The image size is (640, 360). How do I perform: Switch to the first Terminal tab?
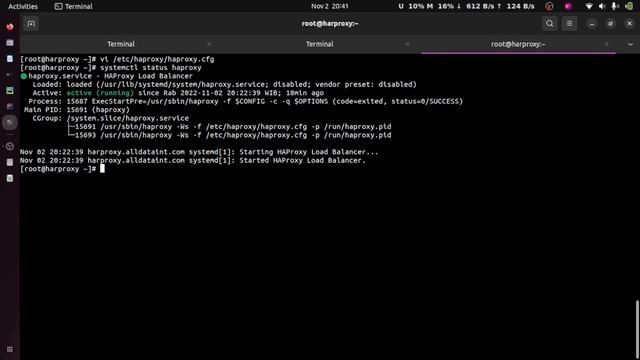coord(121,44)
